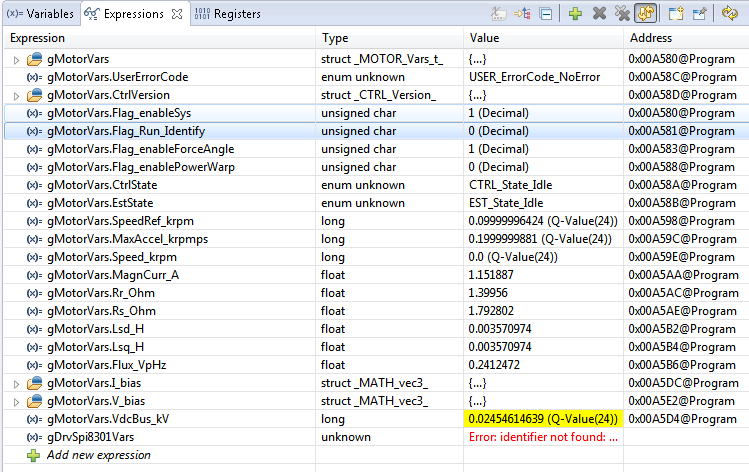Screen dimensions: 749x472
Task: Select gMotorVars.MagnCurr_A expression
Action: tap(113, 275)
